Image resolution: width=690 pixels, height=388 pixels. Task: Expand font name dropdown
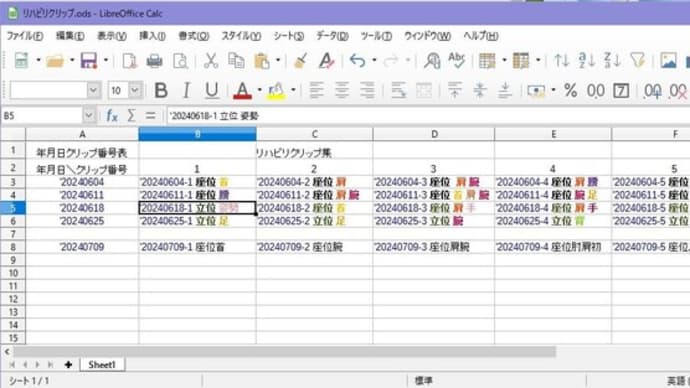(x=93, y=91)
